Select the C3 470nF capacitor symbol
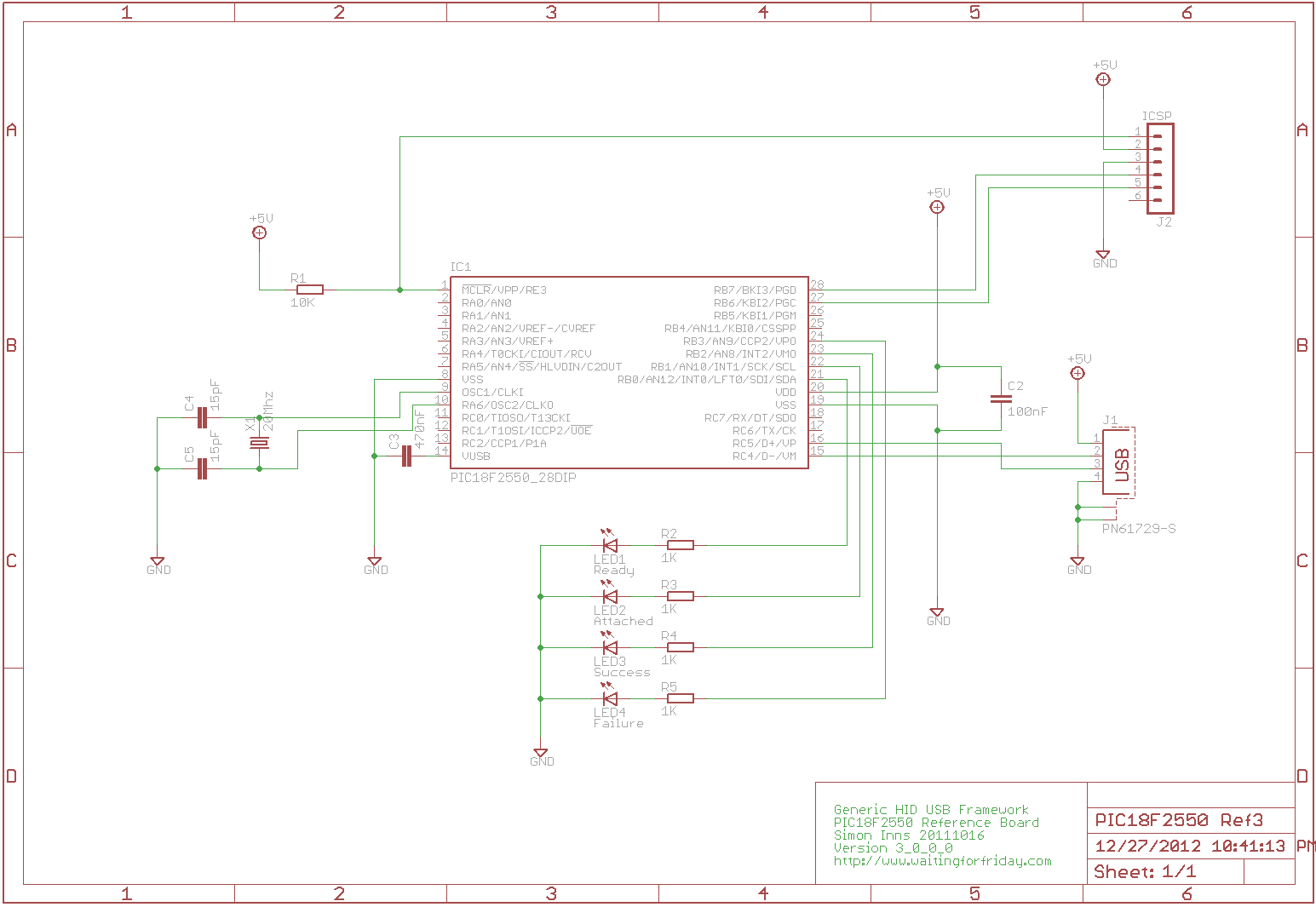This screenshot has height=907, width=1316. 406,456
